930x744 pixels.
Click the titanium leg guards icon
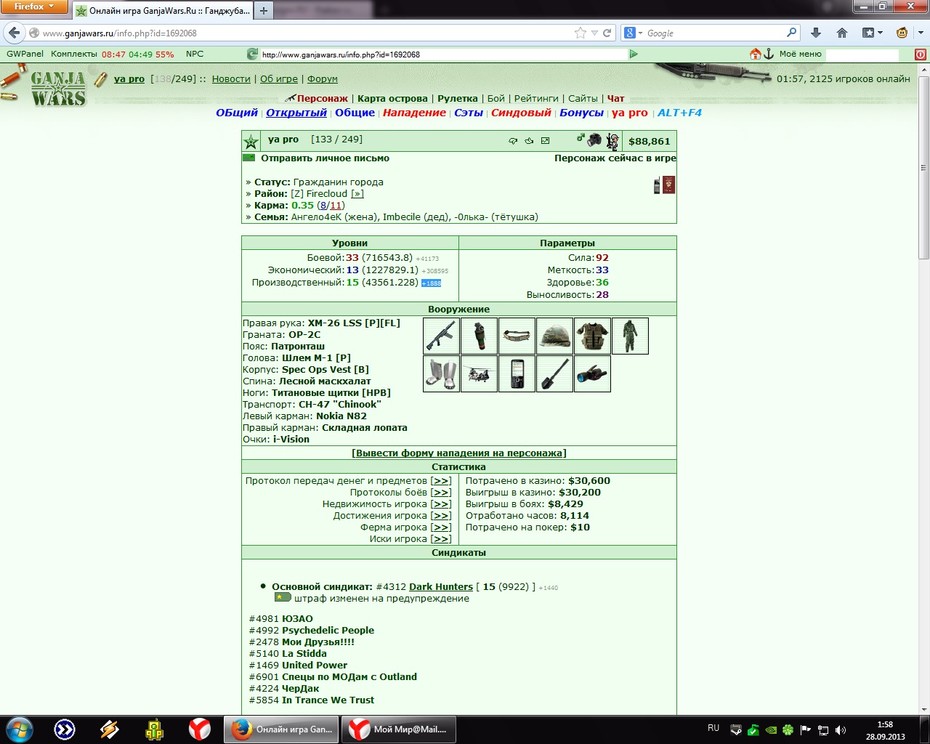pos(441,374)
